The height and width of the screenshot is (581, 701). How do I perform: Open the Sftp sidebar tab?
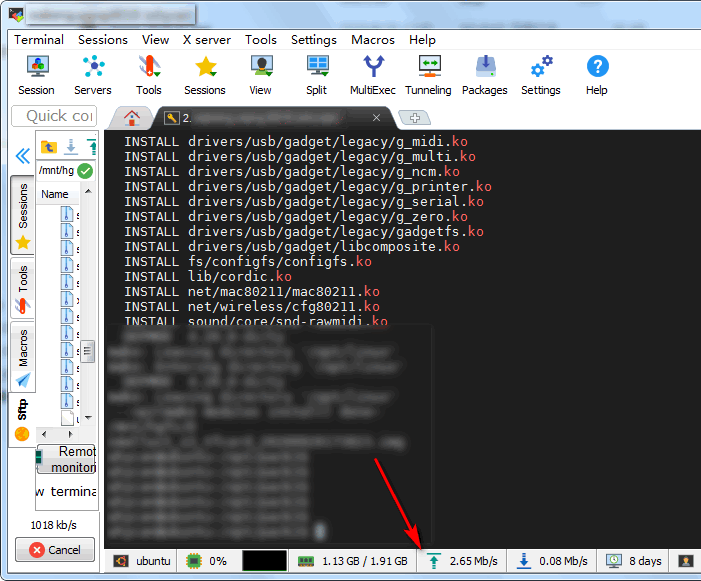[22, 419]
